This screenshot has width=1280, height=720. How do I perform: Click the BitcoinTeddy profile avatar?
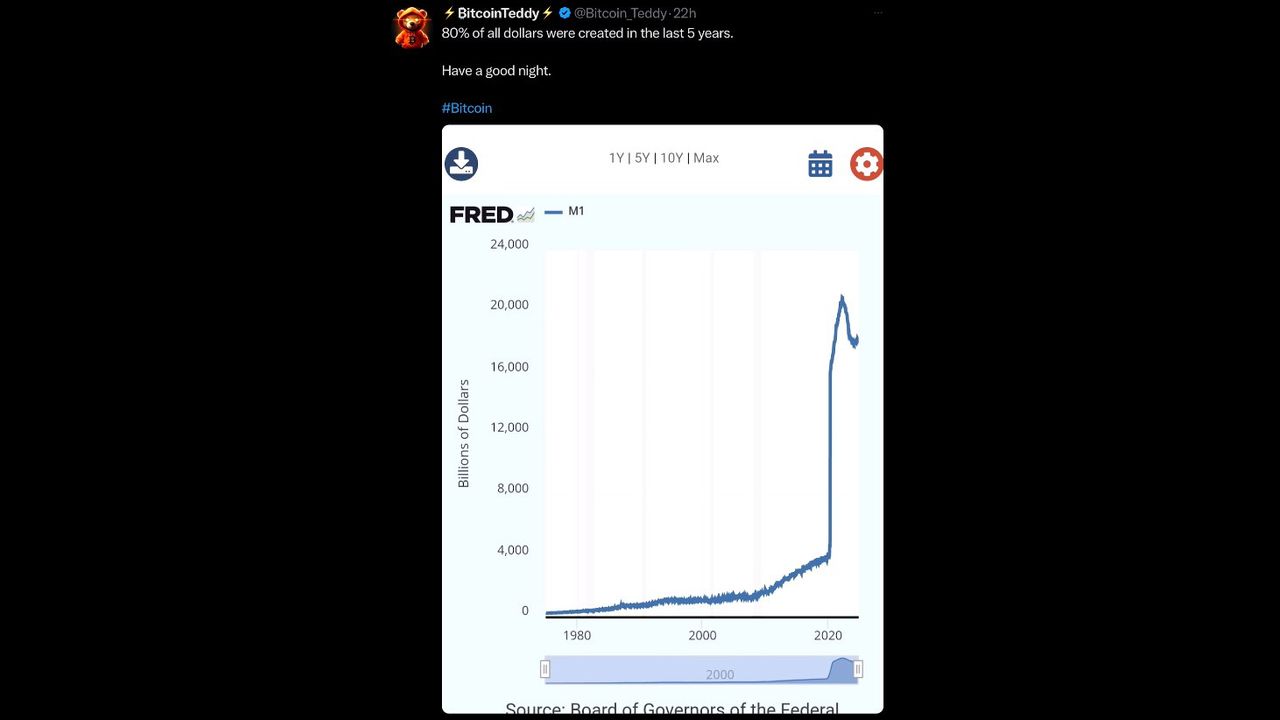pyautogui.click(x=412, y=27)
